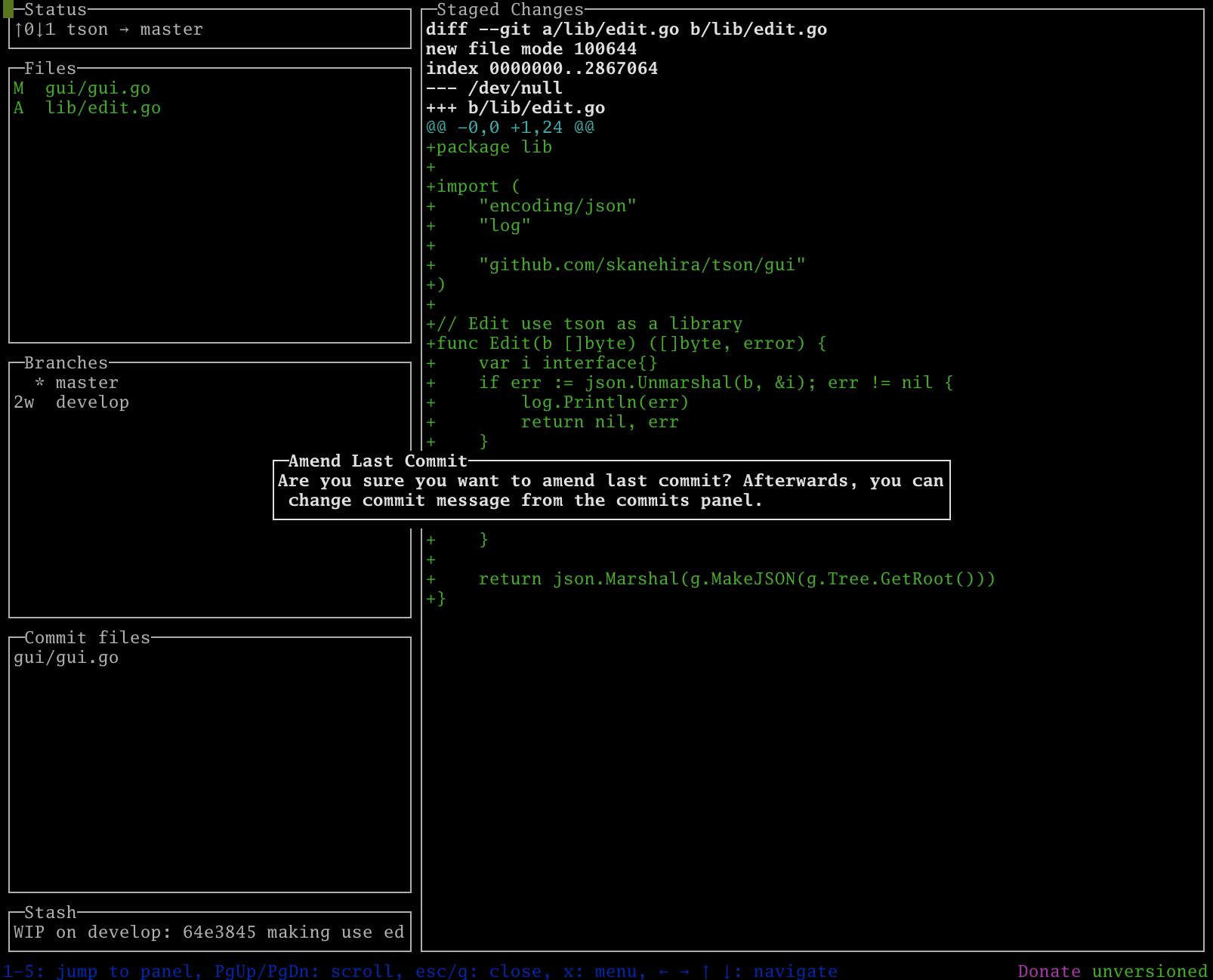
Task: Click the unversioned label in the status bar
Action: pyautogui.click(x=1150, y=972)
